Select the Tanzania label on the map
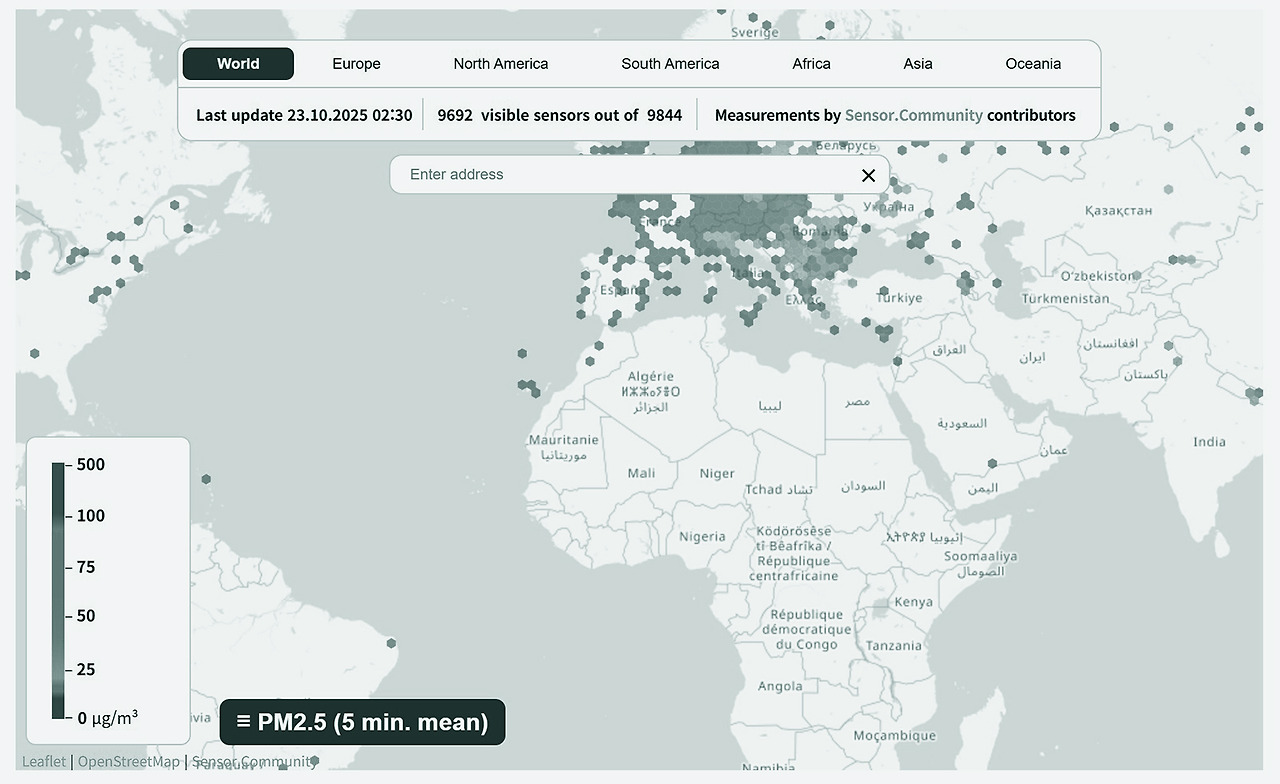 point(894,646)
